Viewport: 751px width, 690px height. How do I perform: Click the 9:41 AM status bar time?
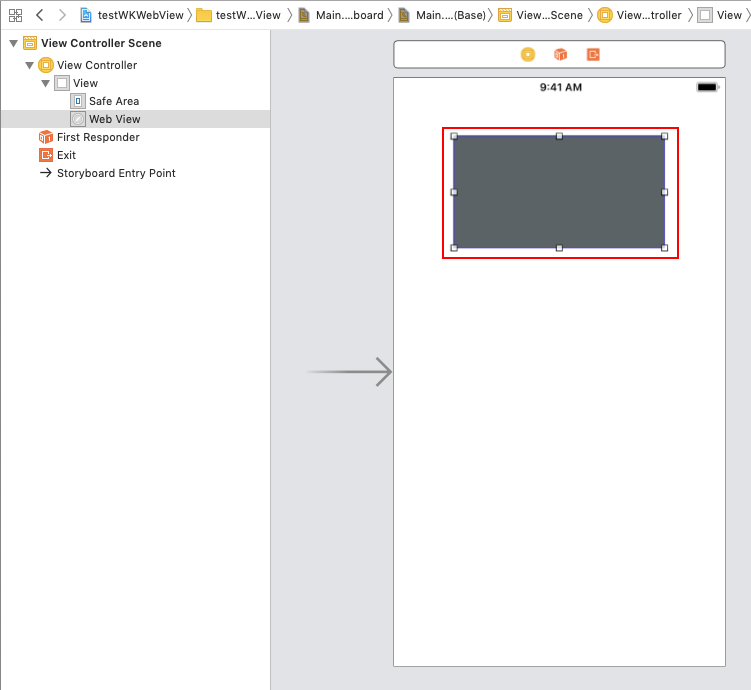click(x=561, y=87)
